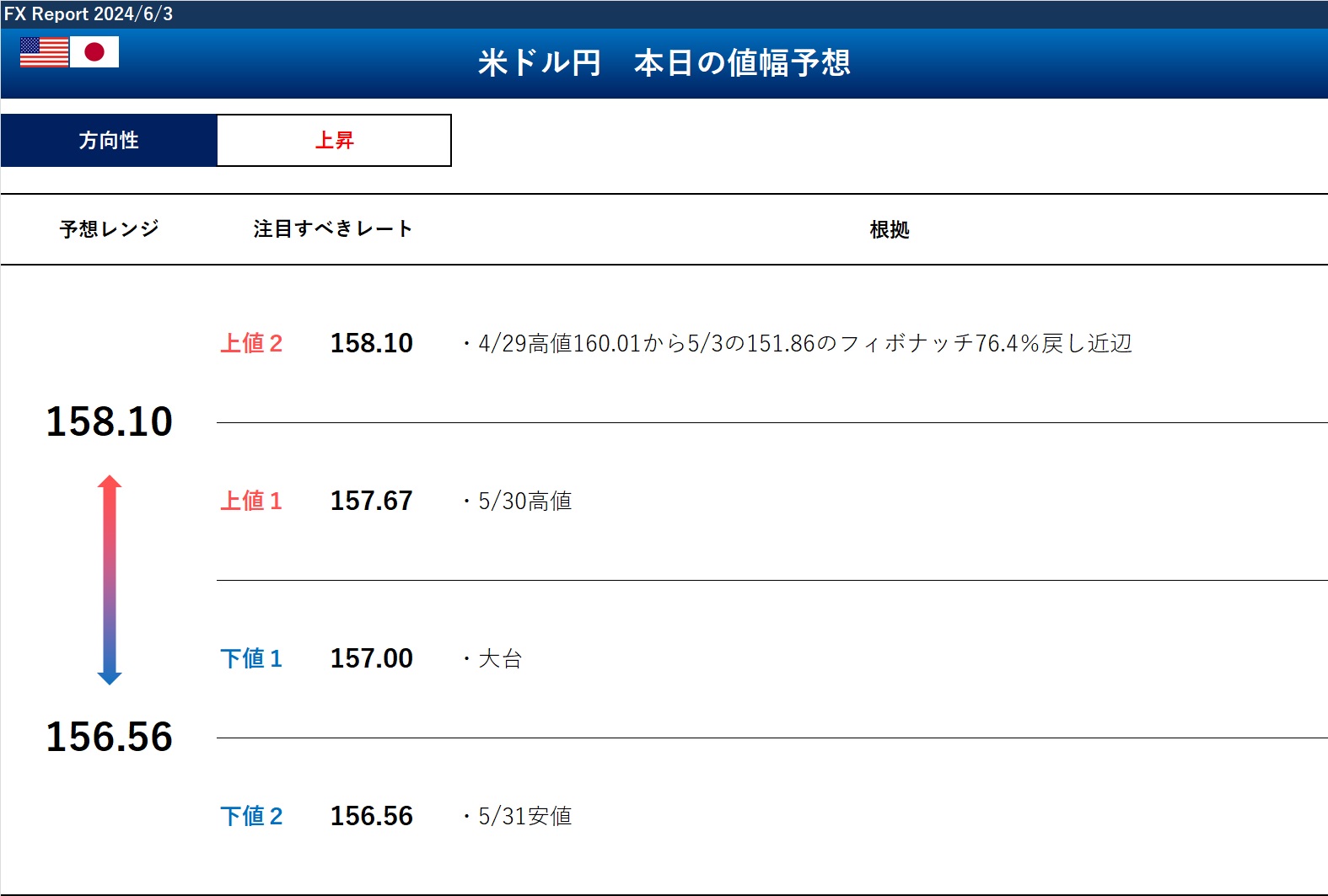1328x896 pixels.
Task: Click the blue downward arrowhead
Action: coord(110,677)
